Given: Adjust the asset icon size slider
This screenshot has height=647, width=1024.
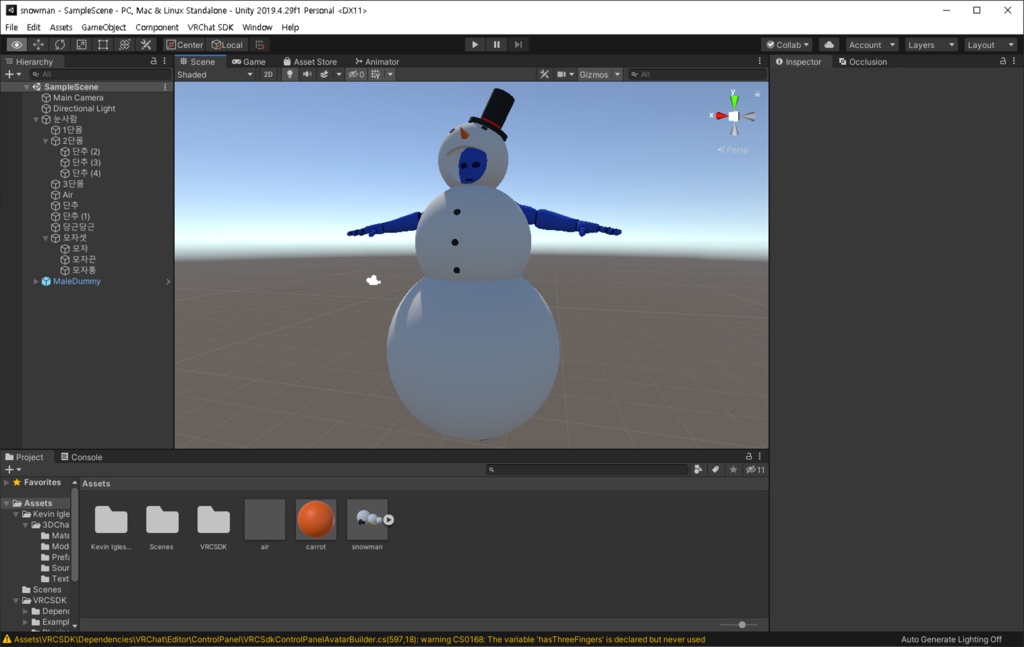Looking at the screenshot, I should tap(741, 625).
